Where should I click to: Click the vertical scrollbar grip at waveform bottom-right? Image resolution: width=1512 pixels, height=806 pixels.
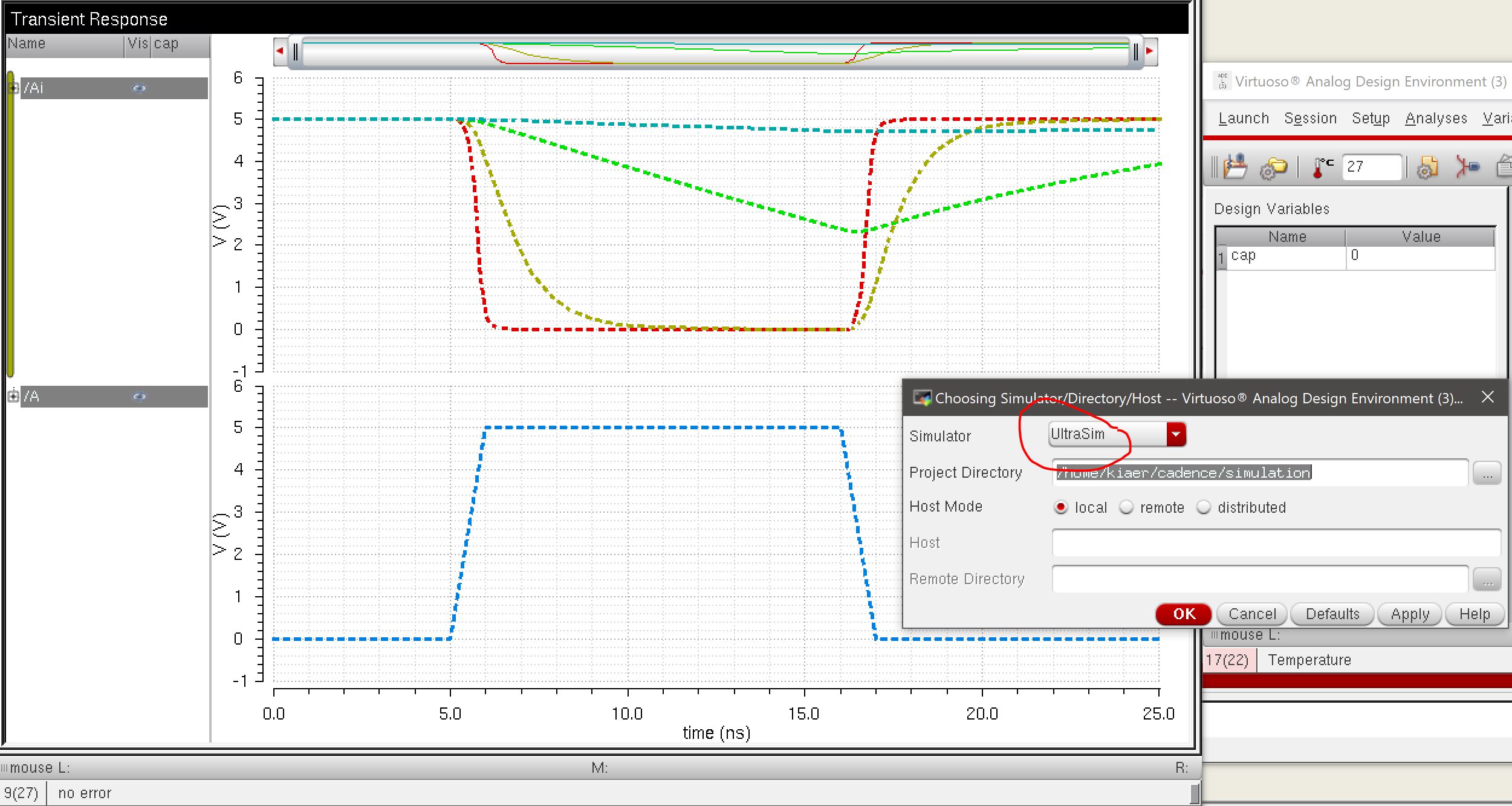tap(1194, 793)
